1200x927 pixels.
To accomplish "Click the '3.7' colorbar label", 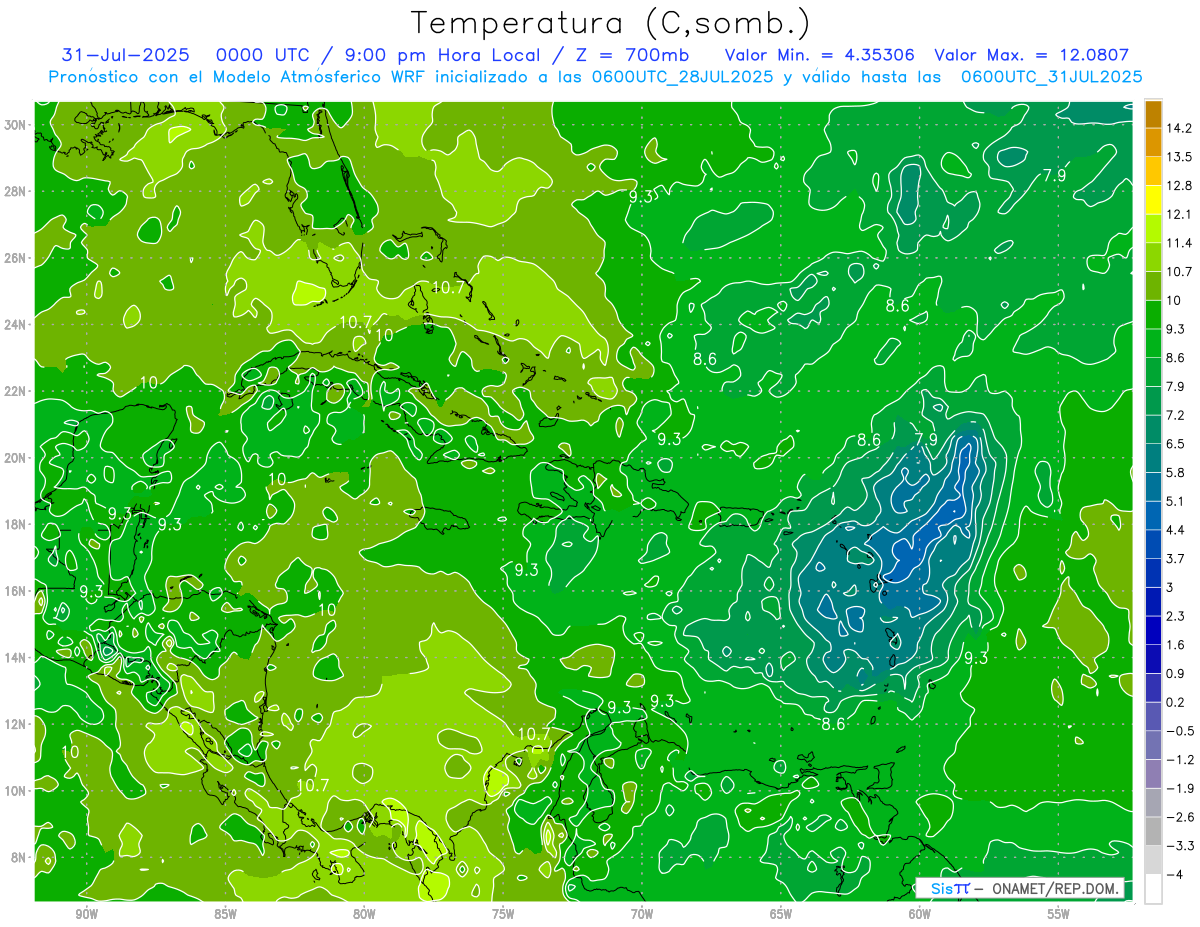I will 1174,558.
